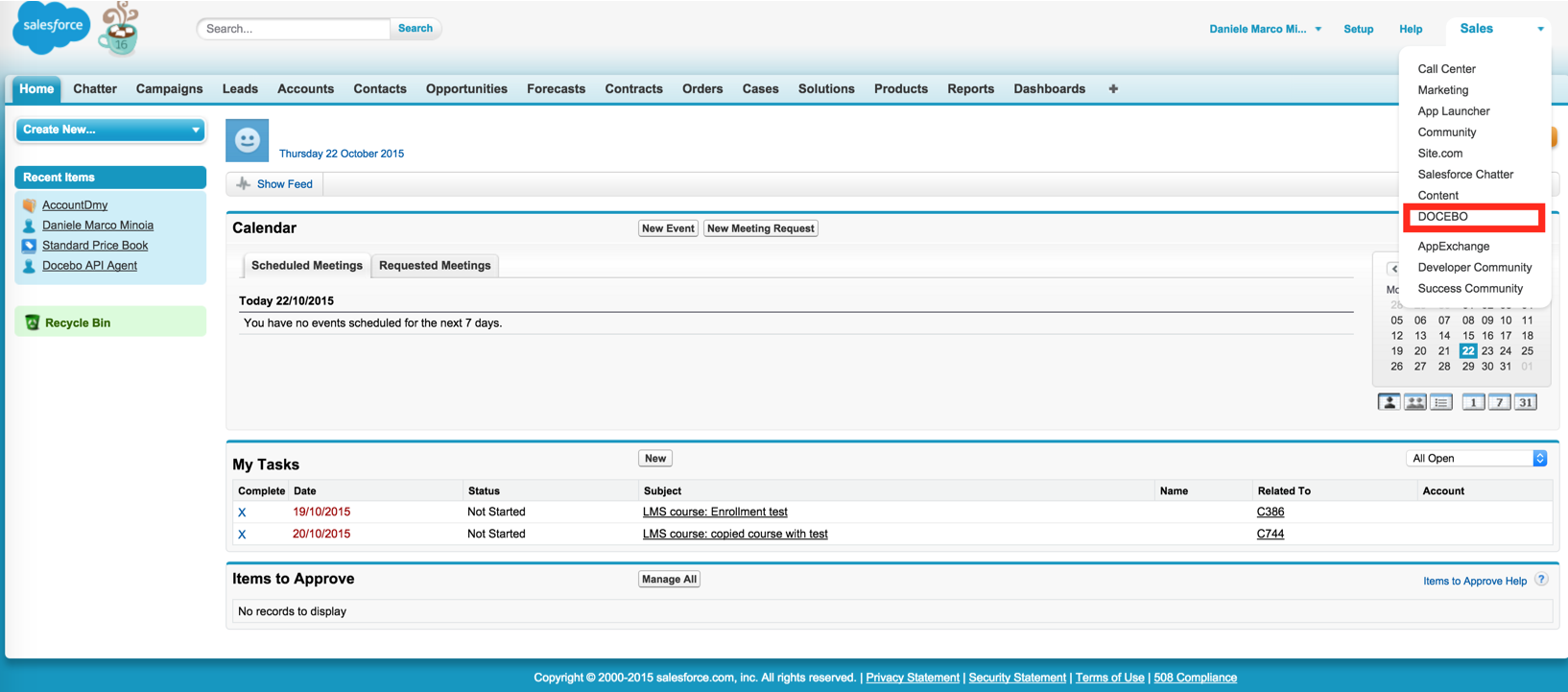Open the All Open task filter dropdown
1568x692 pixels.
click(x=1477, y=459)
